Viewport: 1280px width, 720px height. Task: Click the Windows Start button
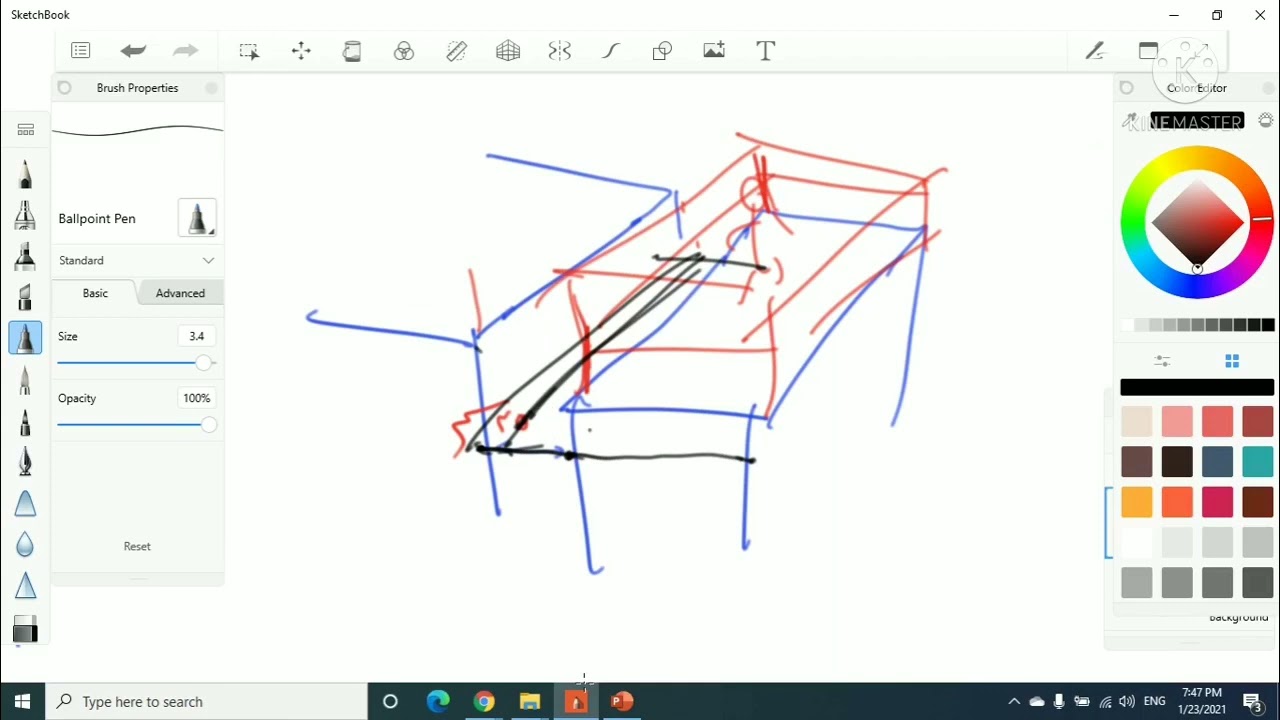click(x=22, y=701)
